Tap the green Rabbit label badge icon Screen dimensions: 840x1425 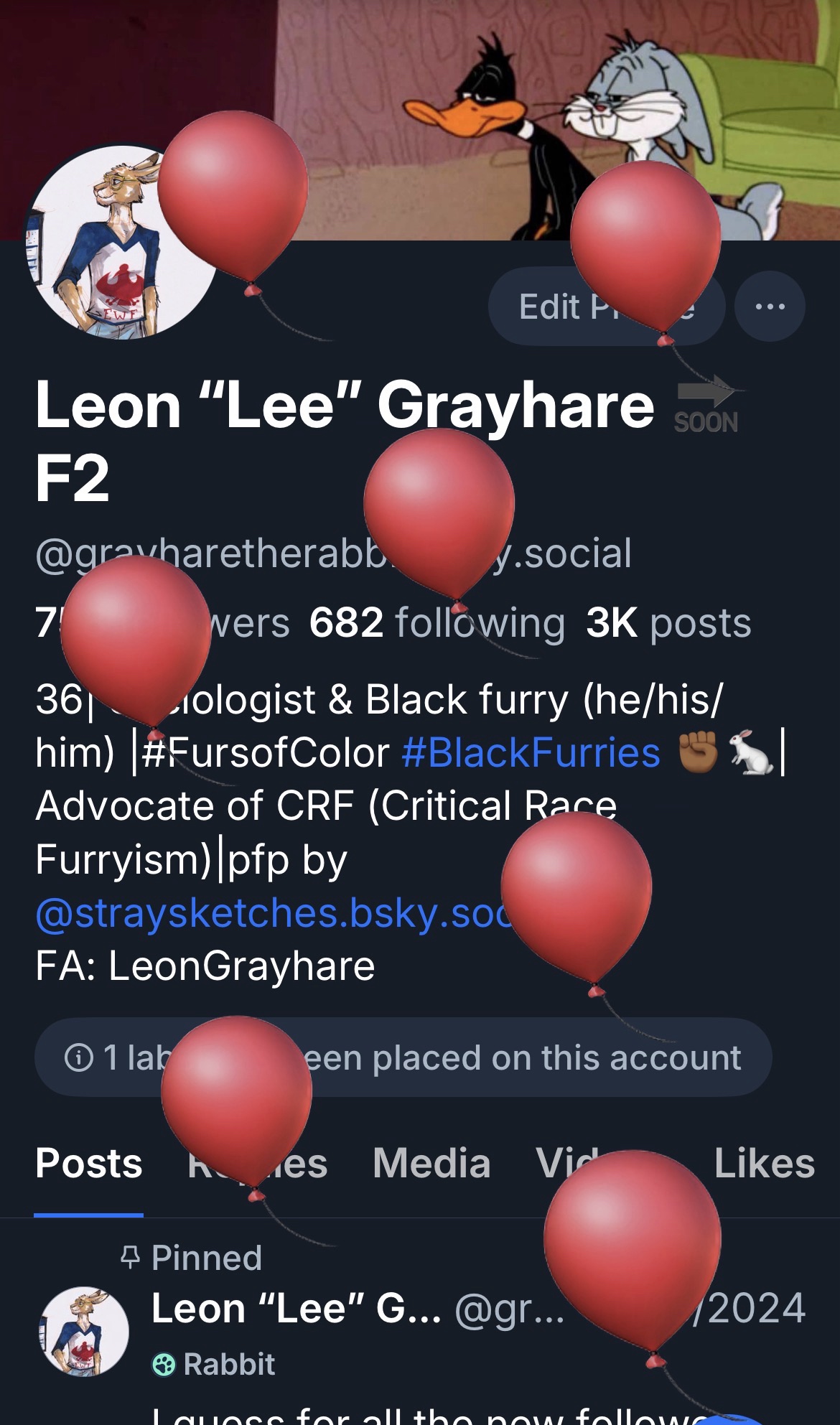(164, 1364)
